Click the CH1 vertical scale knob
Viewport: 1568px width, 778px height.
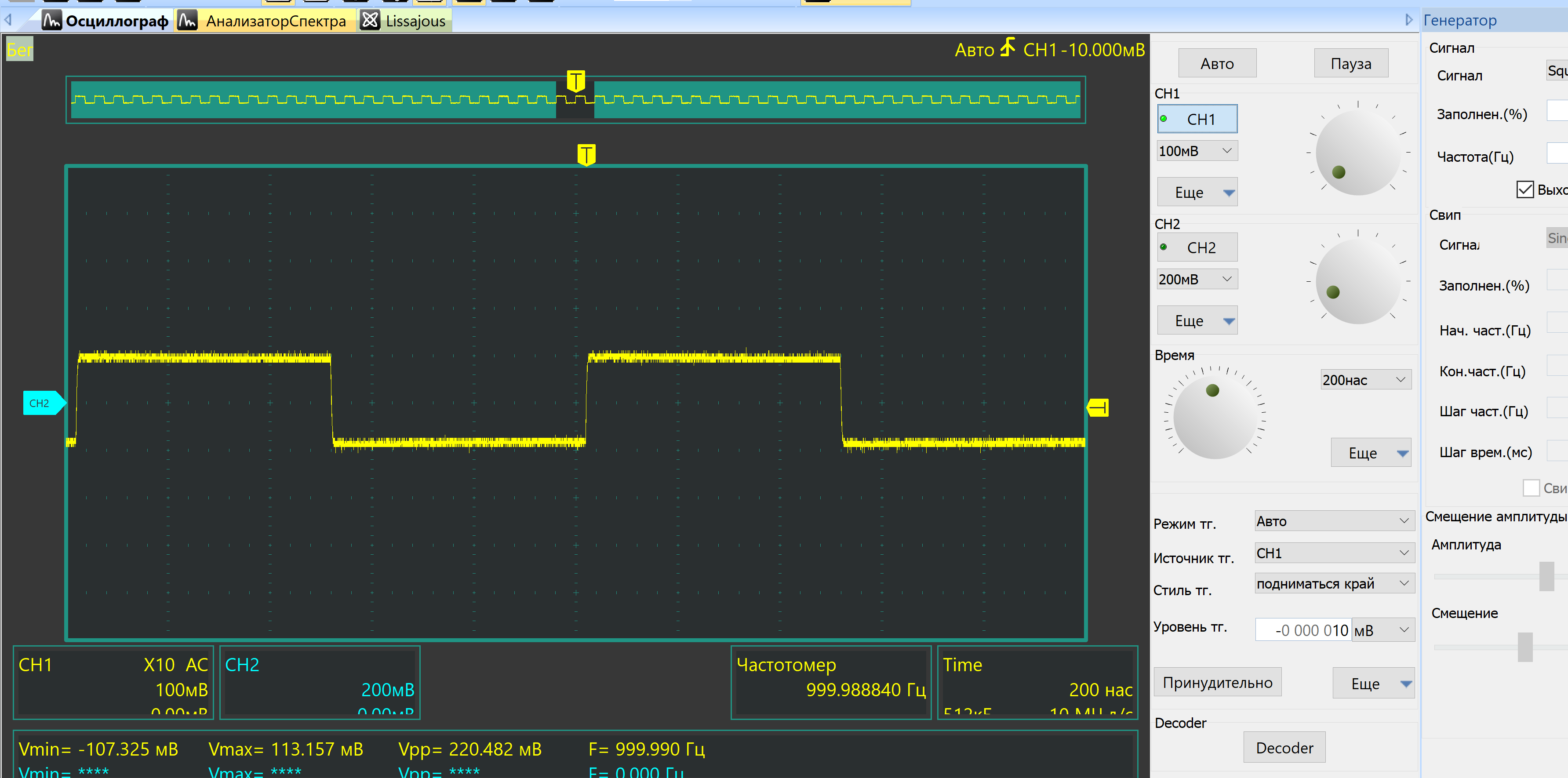click(x=1357, y=152)
